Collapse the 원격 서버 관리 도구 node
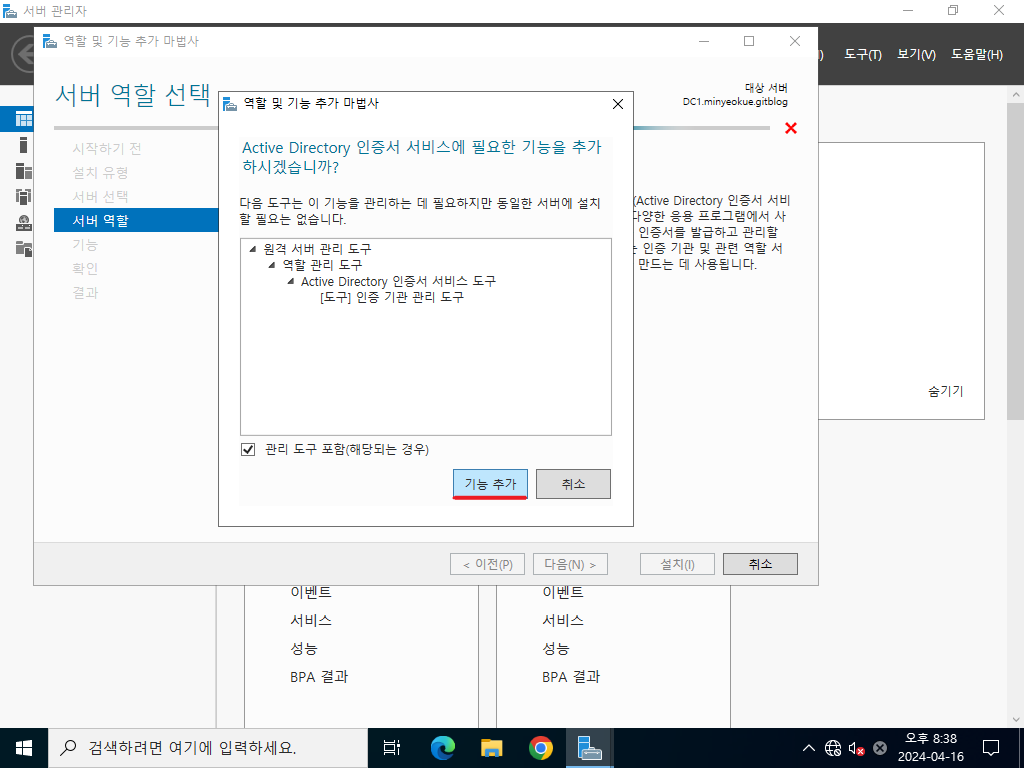This screenshot has width=1024, height=768. (253, 249)
